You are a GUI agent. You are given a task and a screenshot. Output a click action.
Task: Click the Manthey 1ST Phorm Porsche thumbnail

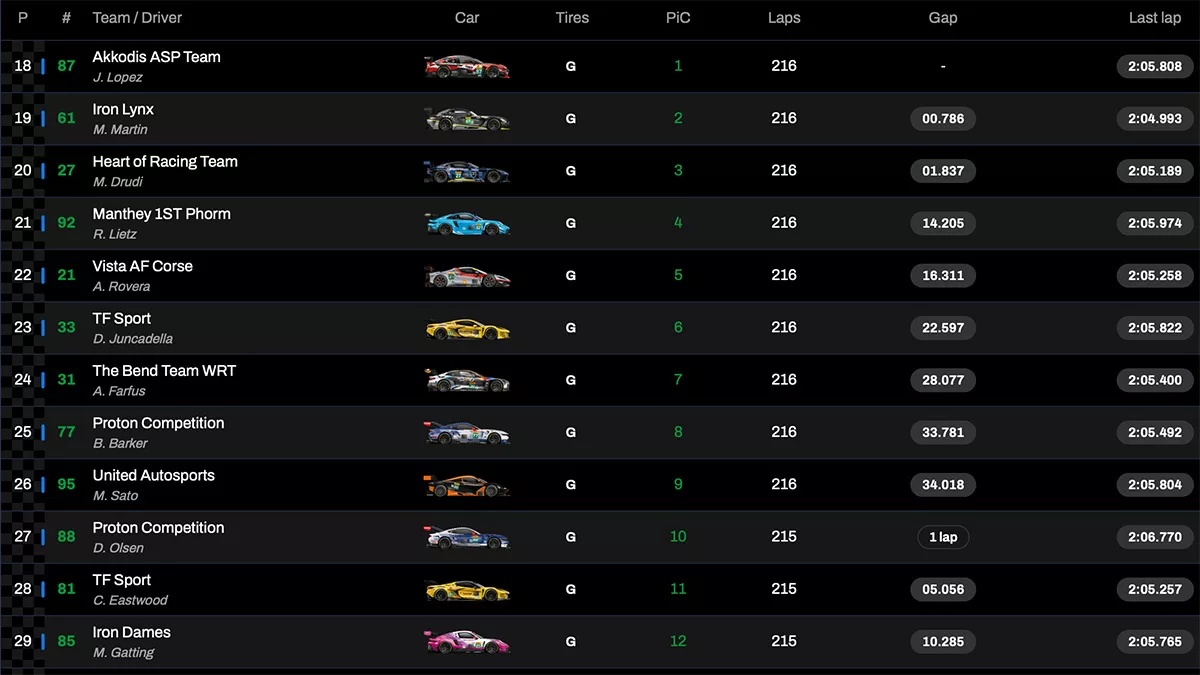coord(467,223)
